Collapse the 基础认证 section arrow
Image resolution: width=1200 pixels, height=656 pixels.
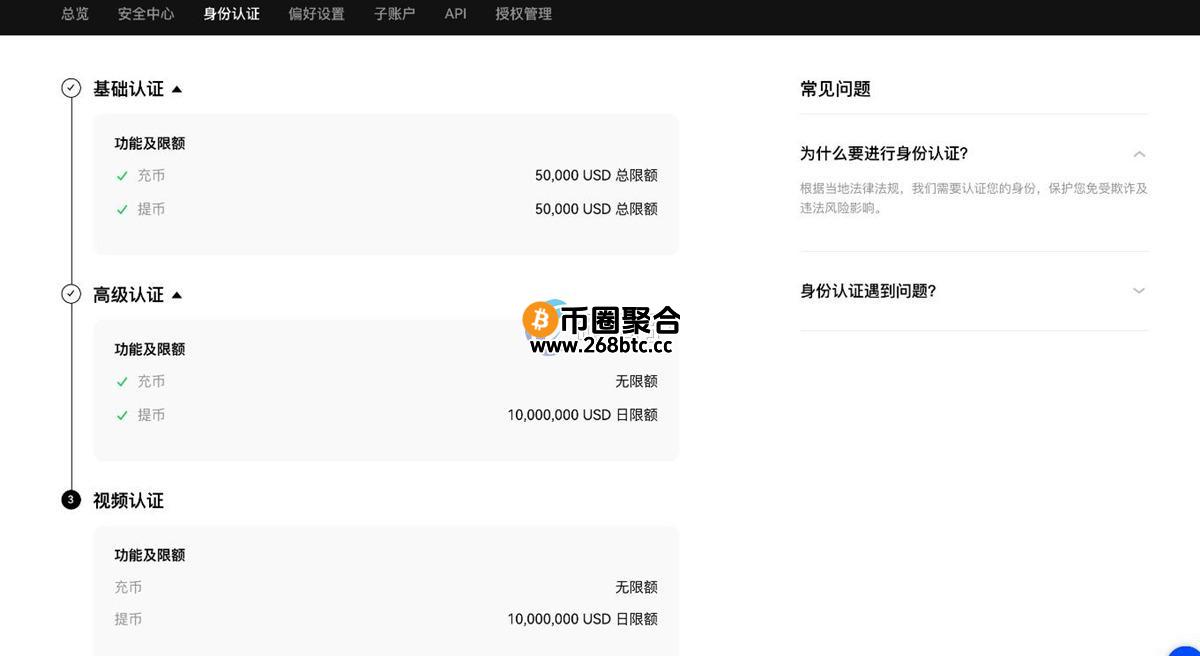pos(177,89)
